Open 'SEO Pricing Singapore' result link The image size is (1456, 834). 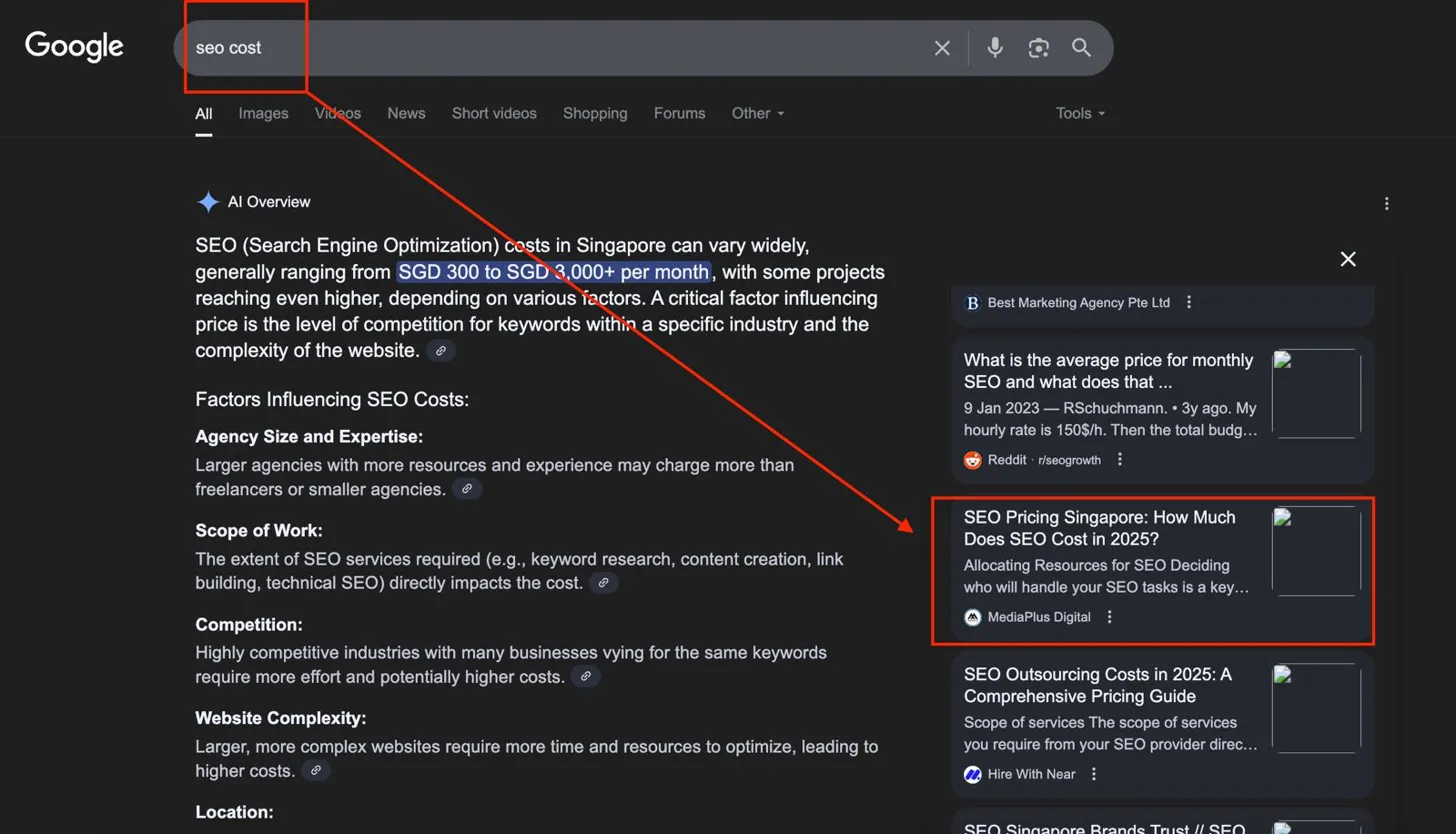click(1100, 528)
